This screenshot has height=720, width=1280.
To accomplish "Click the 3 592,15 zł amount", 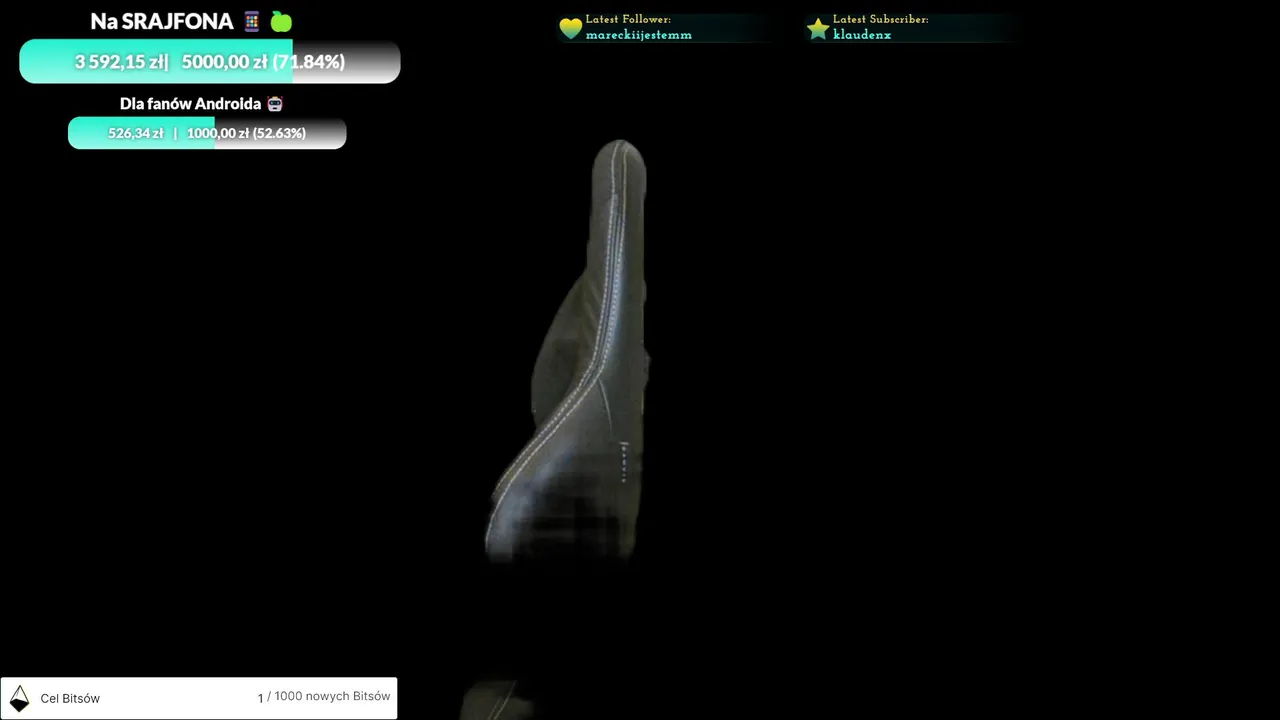I will tap(121, 61).
